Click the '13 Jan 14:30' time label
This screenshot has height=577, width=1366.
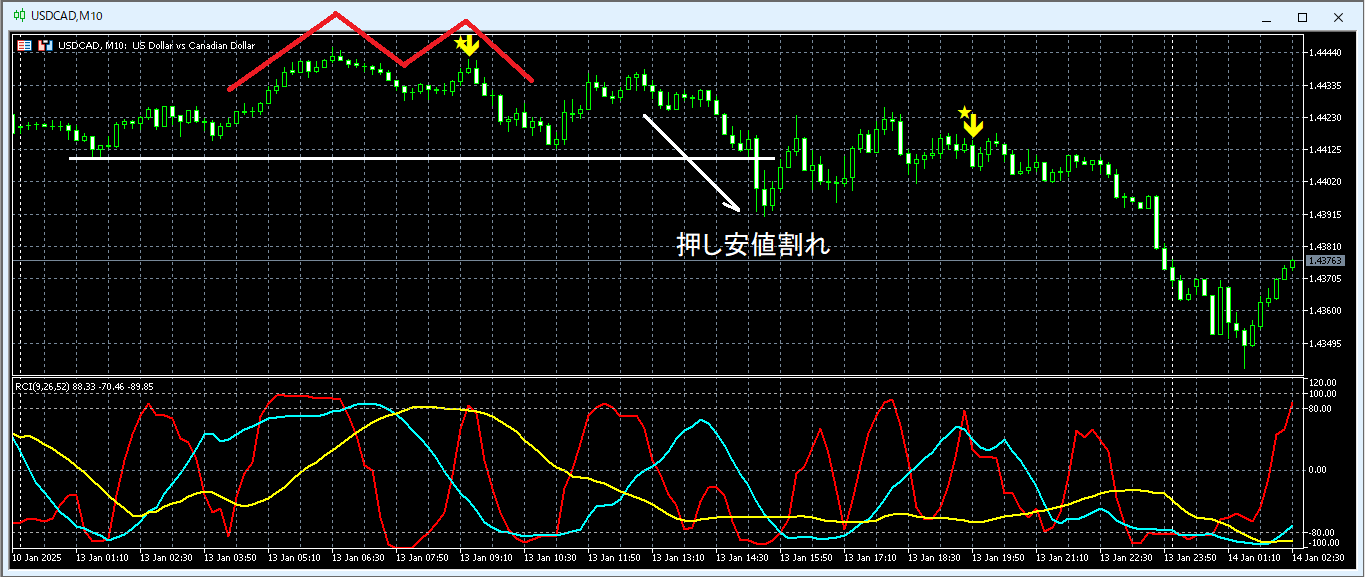tap(740, 557)
